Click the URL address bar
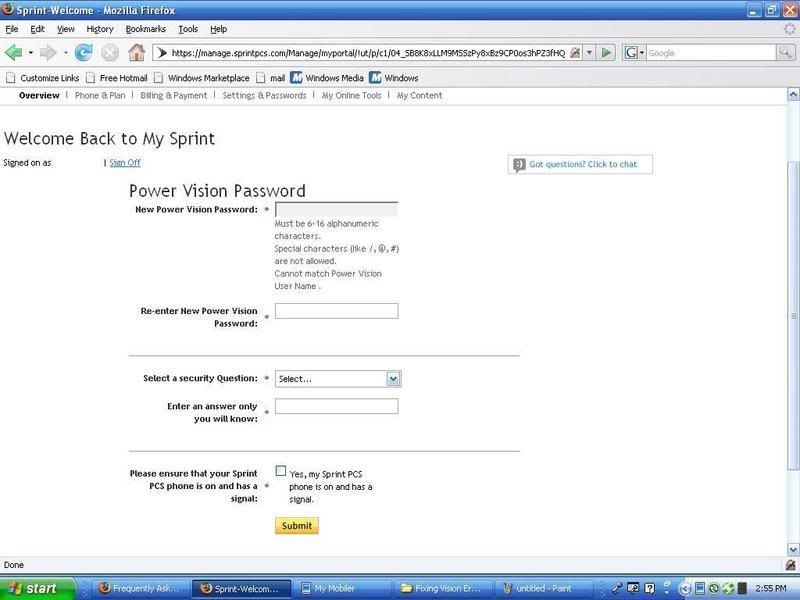Image resolution: width=800 pixels, height=600 pixels. click(x=367, y=53)
